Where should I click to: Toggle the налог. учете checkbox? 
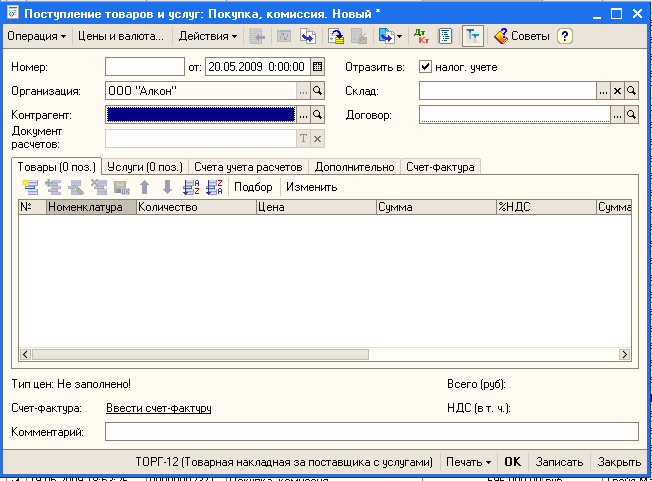[425, 67]
